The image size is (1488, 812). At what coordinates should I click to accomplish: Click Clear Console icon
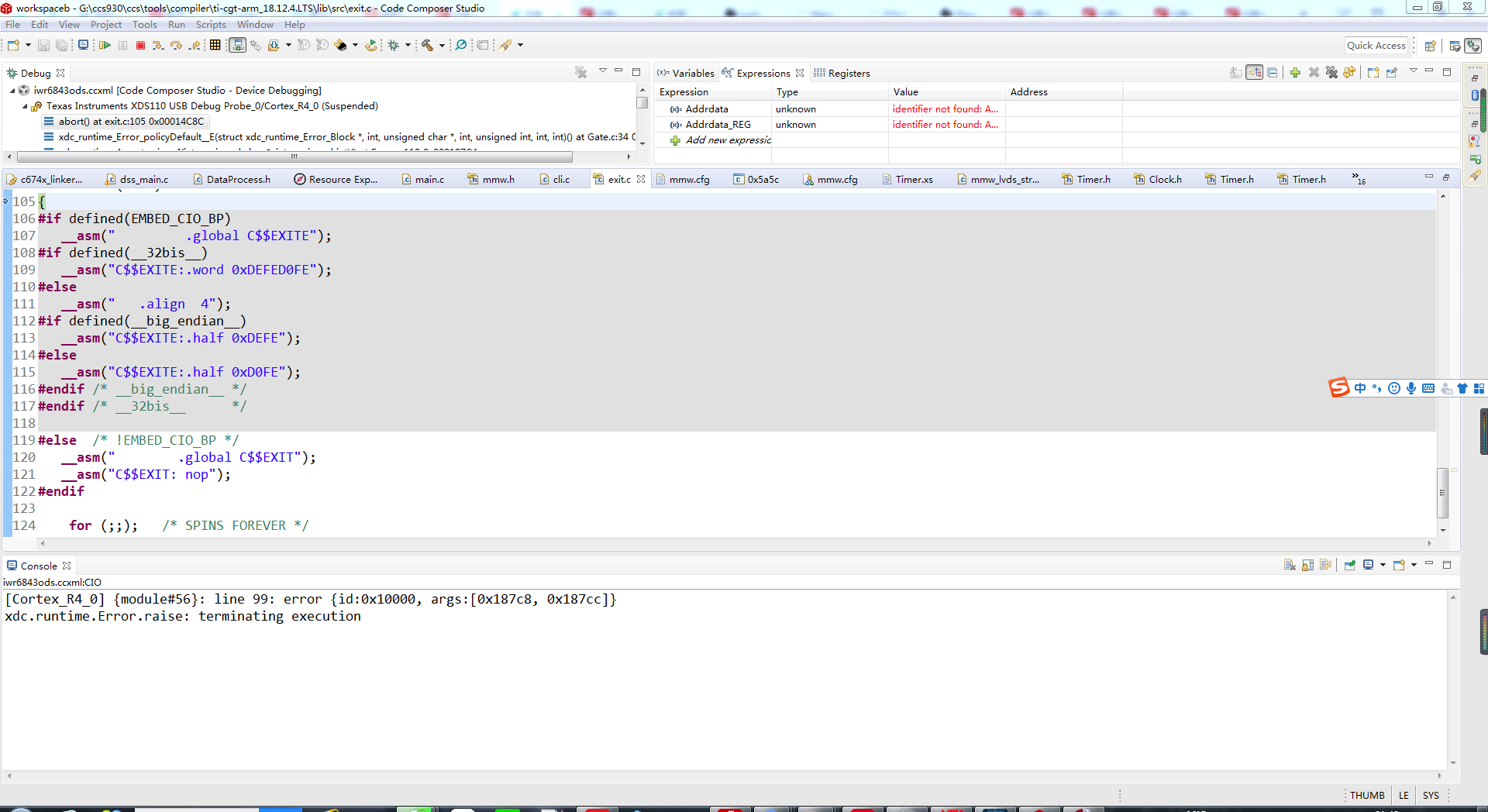(1290, 565)
